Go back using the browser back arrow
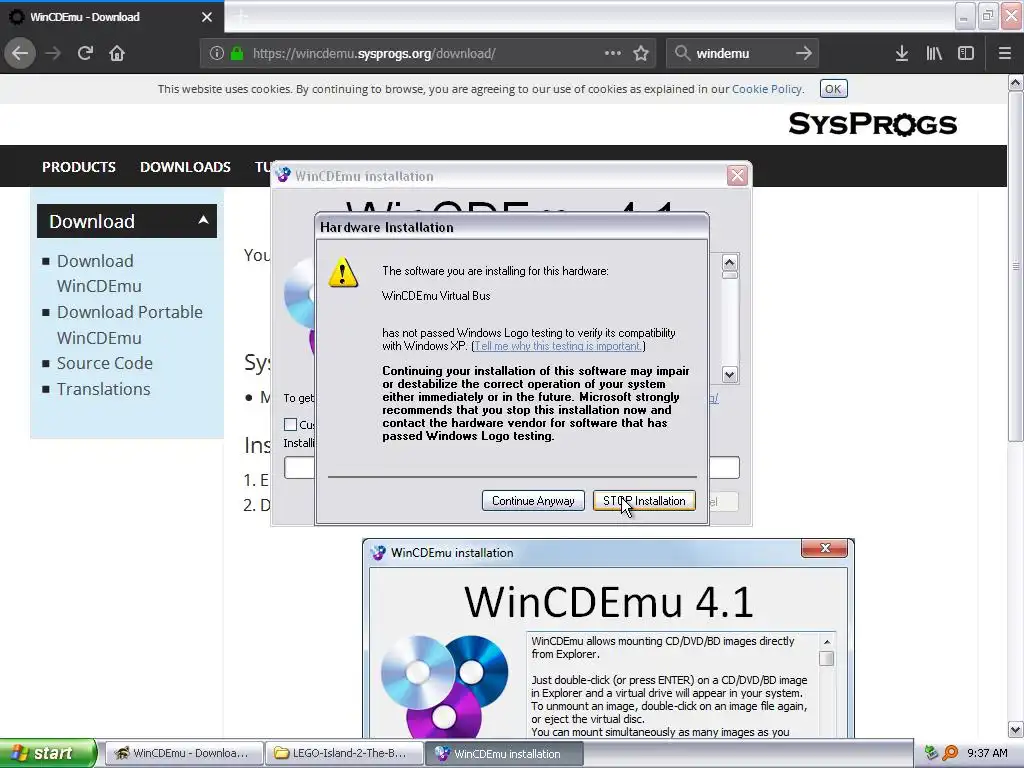The height and width of the screenshot is (768, 1024). tap(20, 53)
